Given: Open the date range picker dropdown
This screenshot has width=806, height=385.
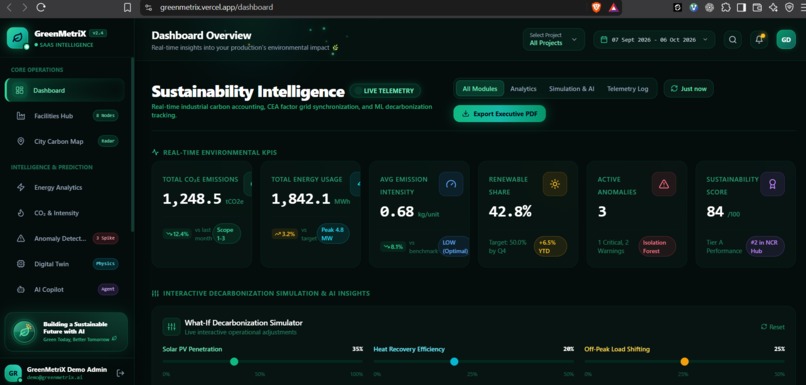Looking at the screenshot, I should 654,40.
